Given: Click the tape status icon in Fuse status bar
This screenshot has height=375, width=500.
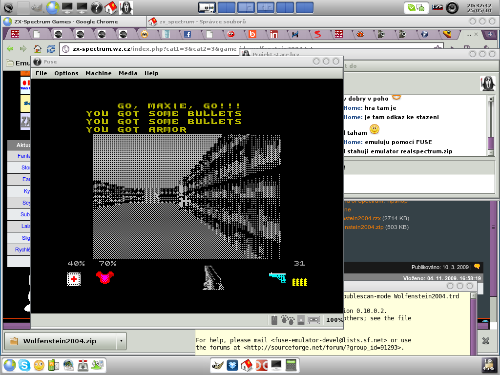Looking at the screenshot, I should (x=314, y=320).
